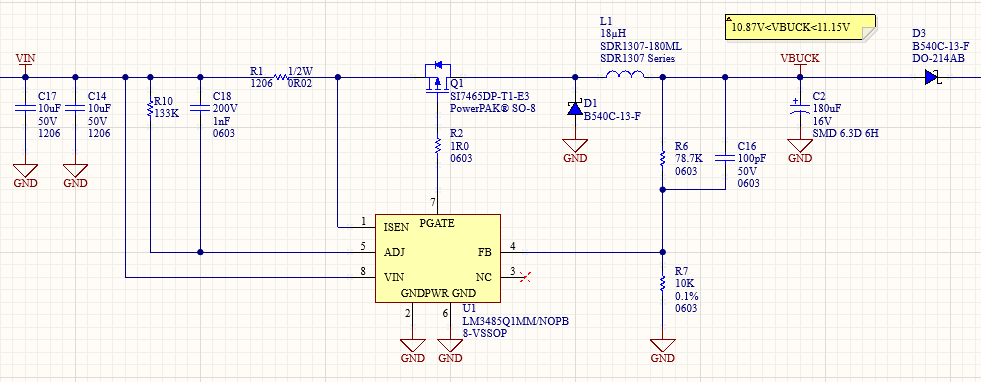
Task: Select the GND symbol under R7
Action: tap(663, 351)
